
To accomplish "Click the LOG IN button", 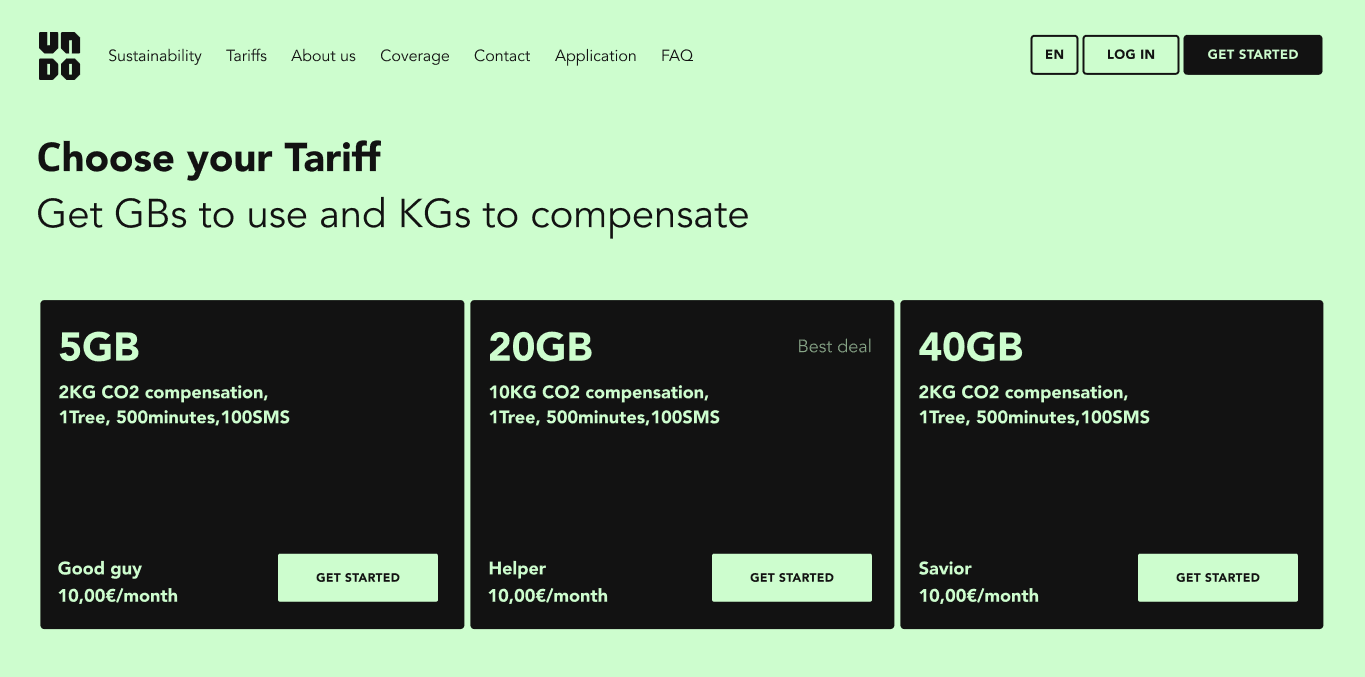I will pos(1131,55).
